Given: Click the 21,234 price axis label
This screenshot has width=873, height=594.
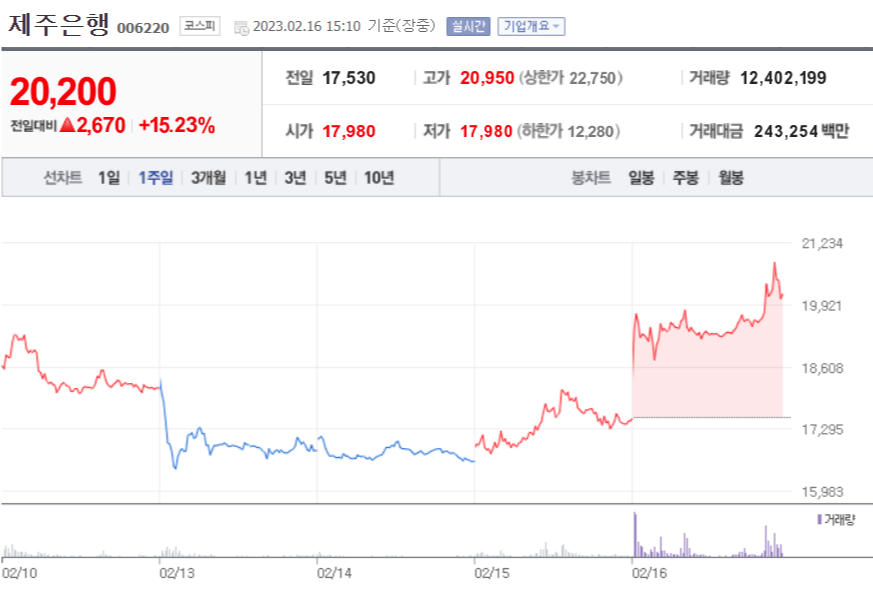Looking at the screenshot, I should pos(822,243).
